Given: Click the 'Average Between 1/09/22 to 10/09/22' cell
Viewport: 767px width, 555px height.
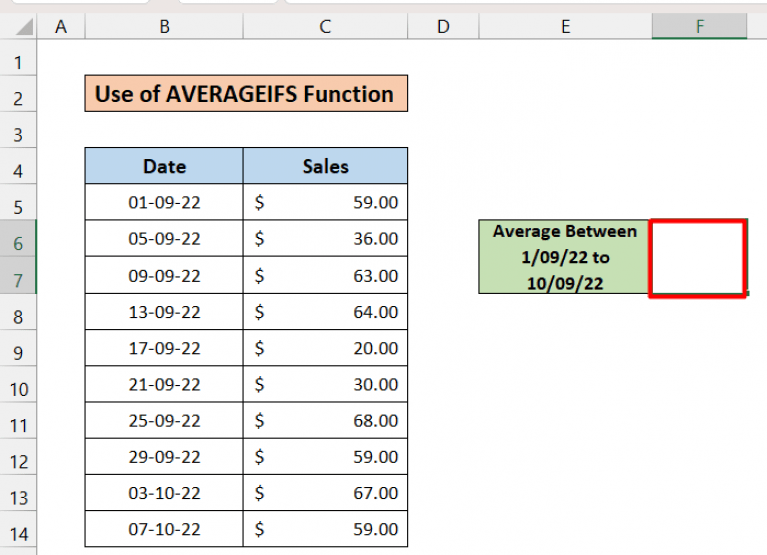Looking at the screenshot, I should click(564, 257).
